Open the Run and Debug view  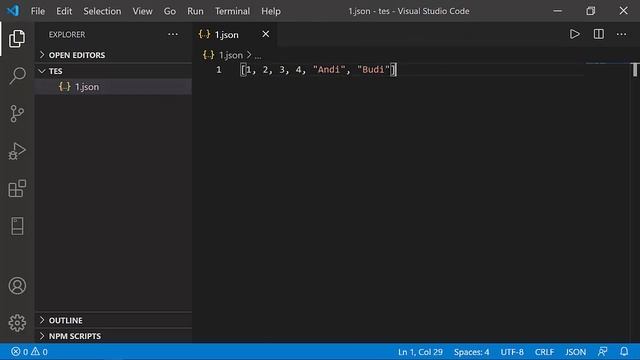pos(17,151)
